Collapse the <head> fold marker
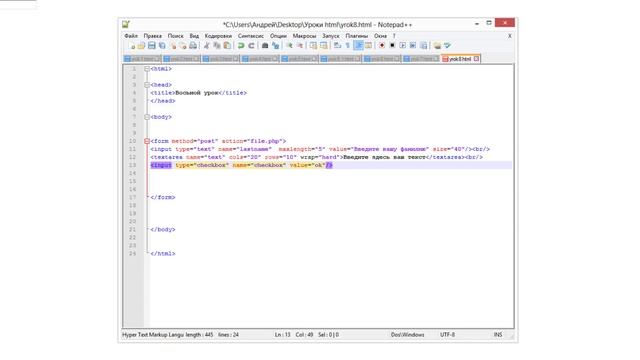Screen dimensions: 640x360 [x=147, y=85]
